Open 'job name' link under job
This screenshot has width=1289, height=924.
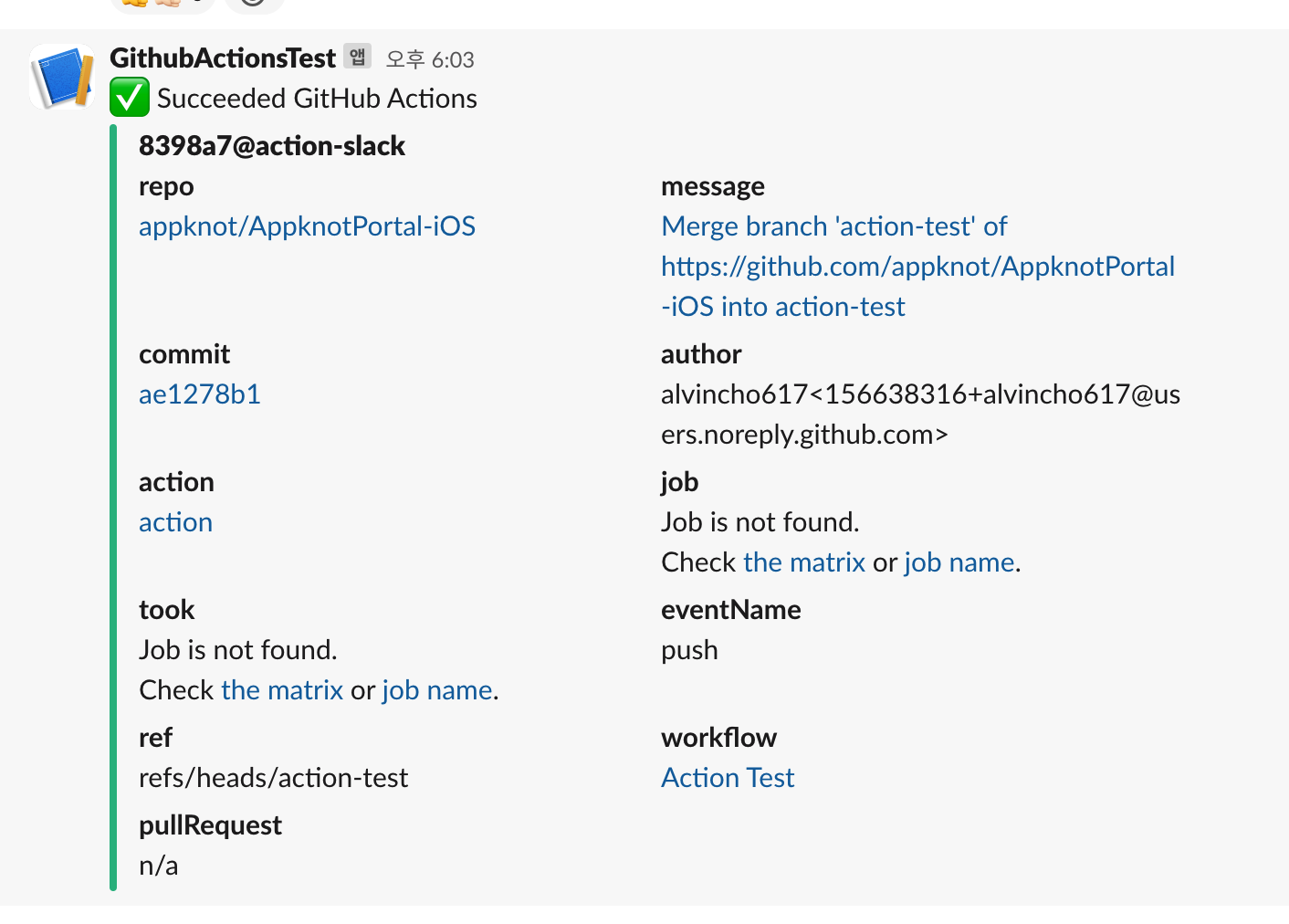959,562
